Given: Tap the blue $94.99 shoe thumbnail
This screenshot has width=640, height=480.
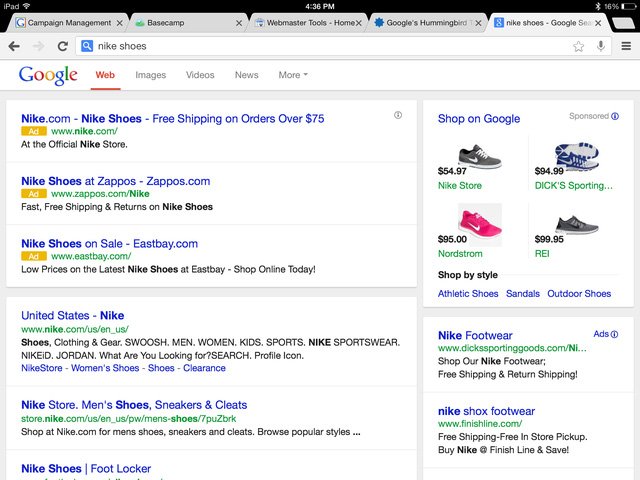Looking at the screenshot, I should (577, 156).
